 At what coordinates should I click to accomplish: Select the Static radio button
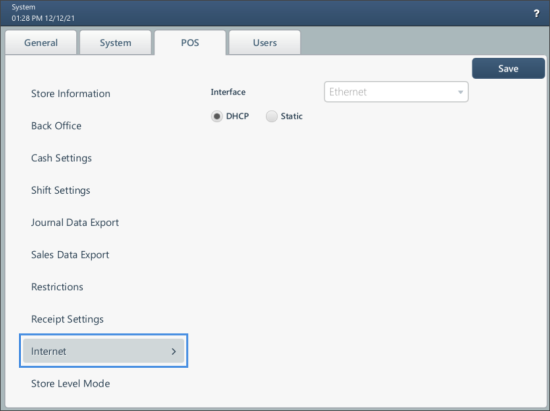coord(271,116)
